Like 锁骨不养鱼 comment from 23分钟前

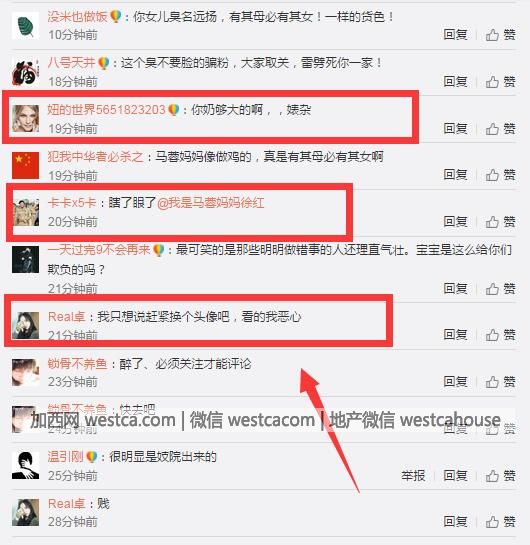[x=500, y=382]
